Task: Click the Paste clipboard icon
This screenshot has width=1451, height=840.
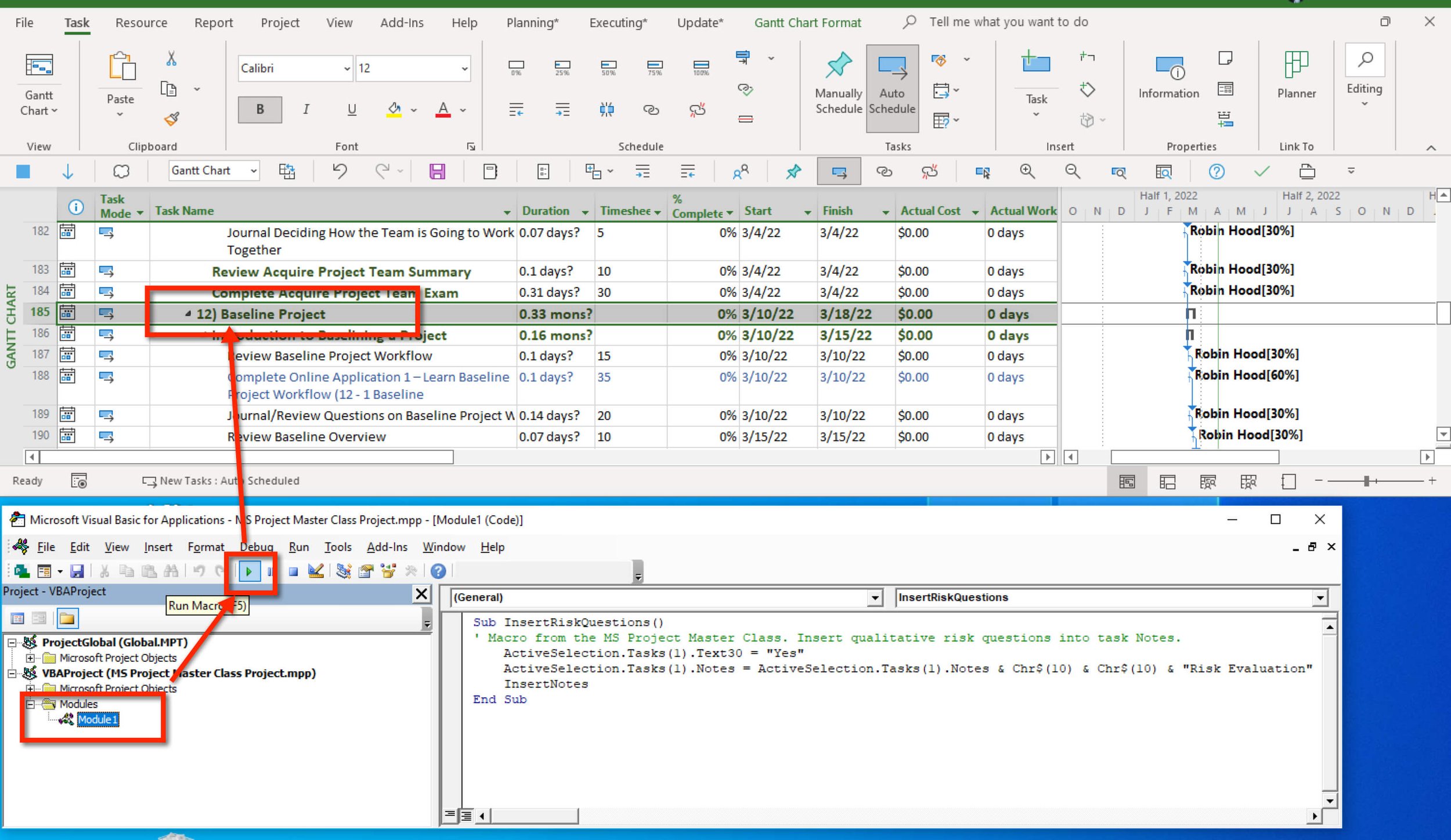Action: point(121,66)
